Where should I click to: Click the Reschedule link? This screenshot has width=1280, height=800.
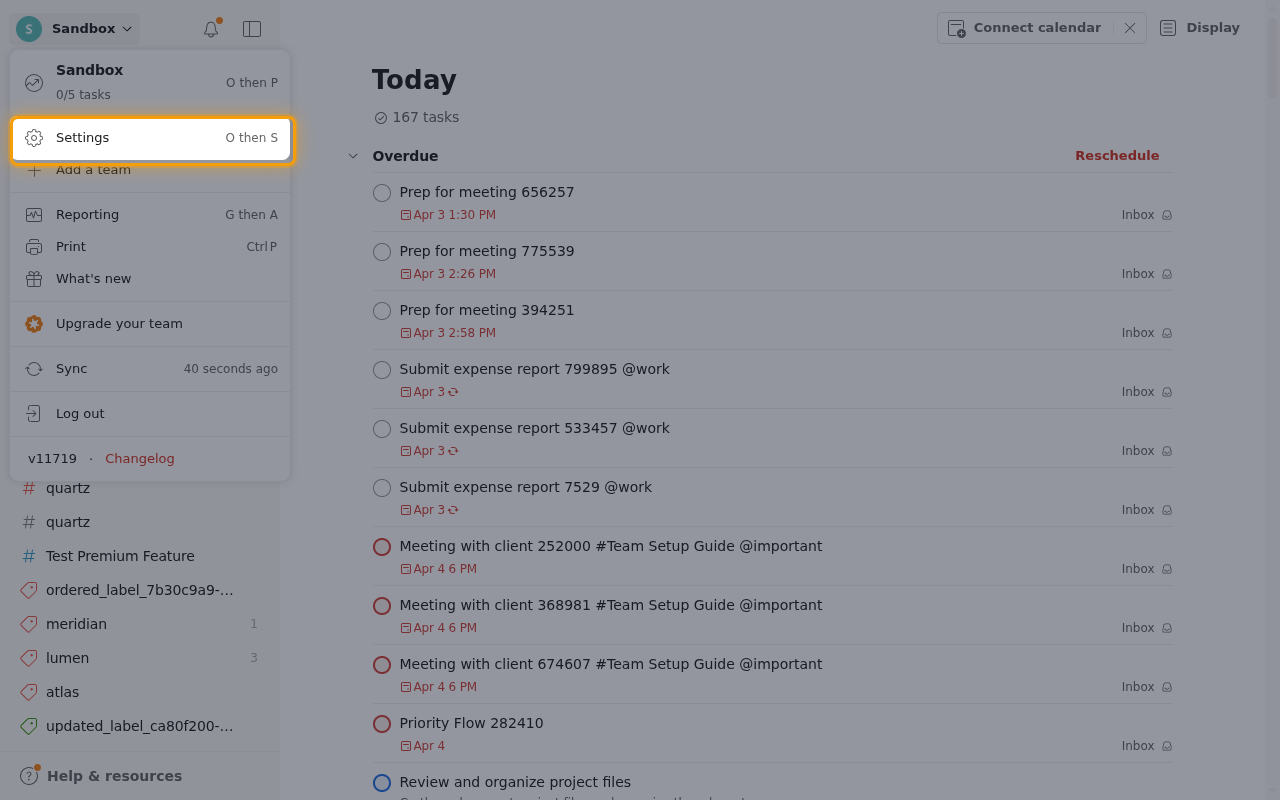click(1117, 156)
